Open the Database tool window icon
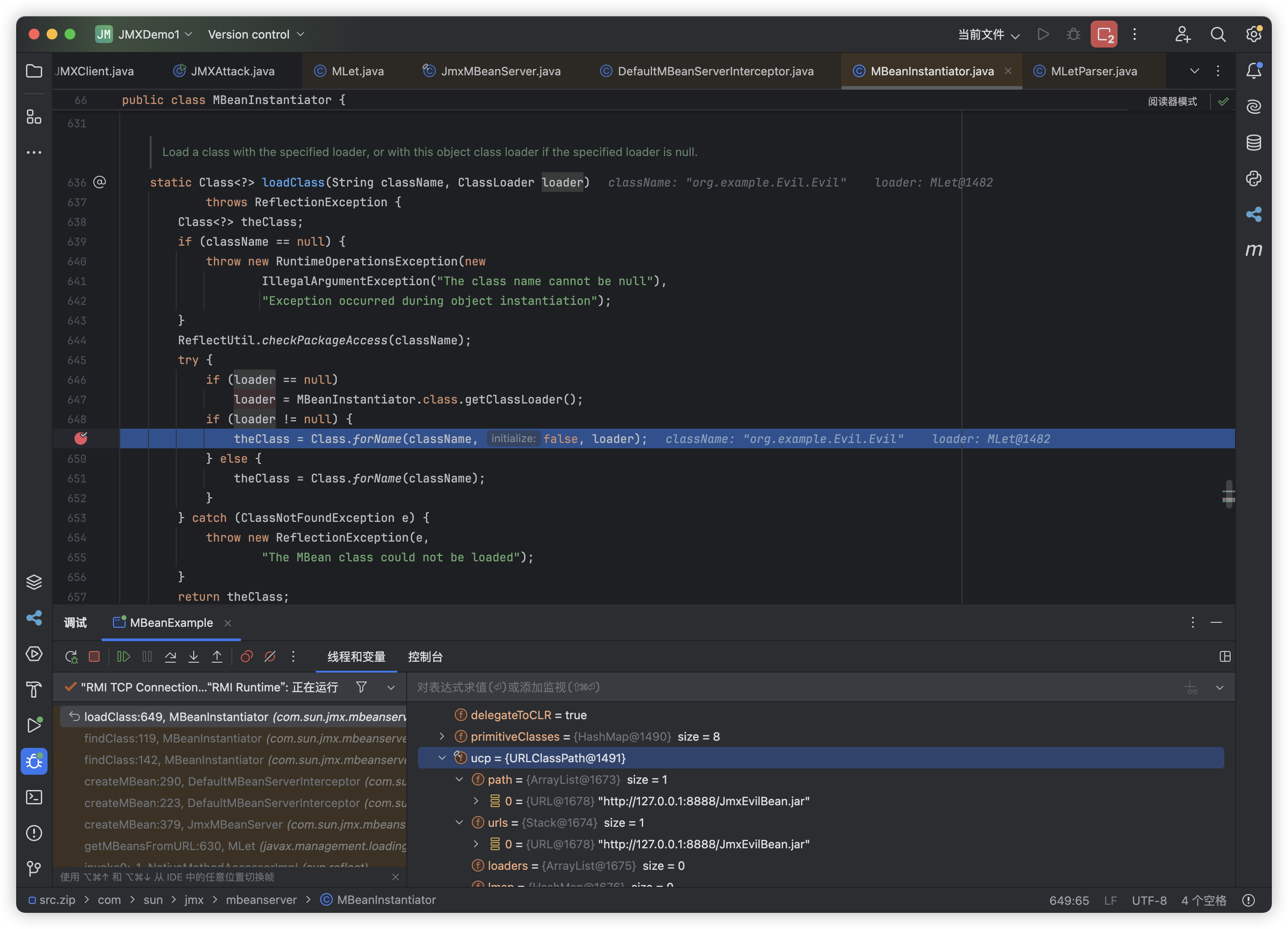Image resolution: width=1288 pixels, height=929 pixels. tap(1253, 143)
